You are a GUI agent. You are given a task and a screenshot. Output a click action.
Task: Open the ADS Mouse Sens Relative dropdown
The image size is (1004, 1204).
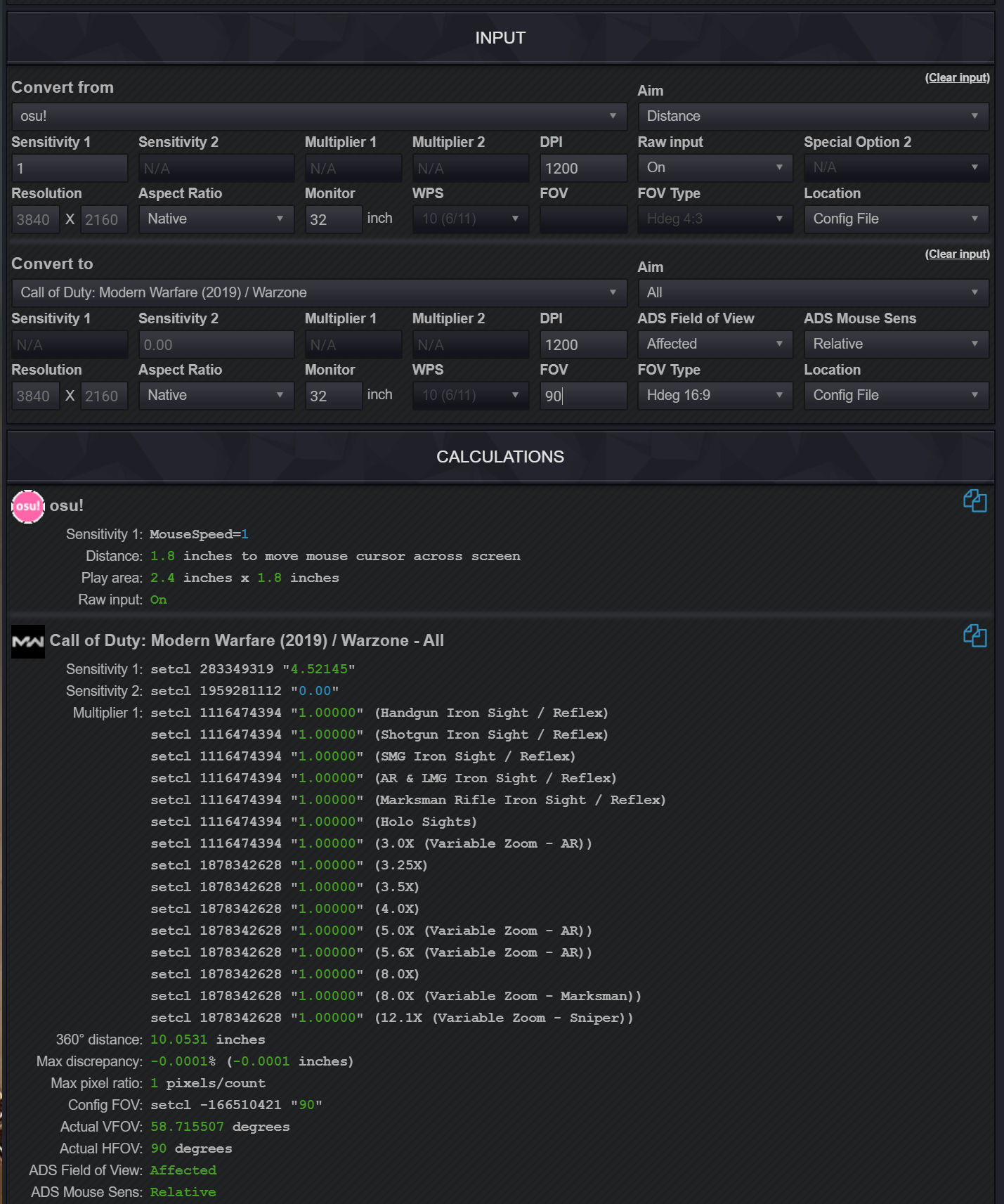coord(896,344)
